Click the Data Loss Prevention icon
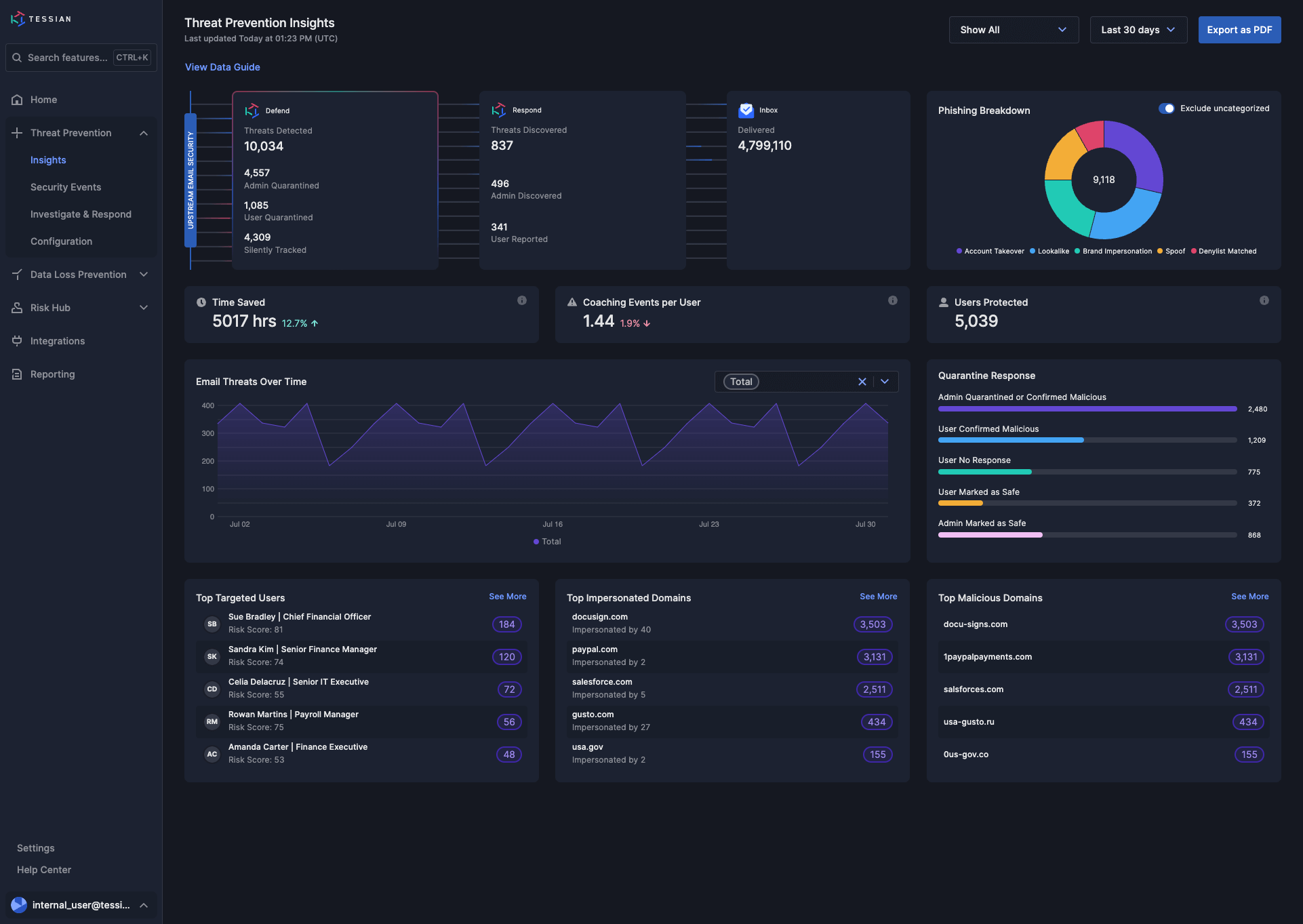1303x924 pixels. tap(17, 275)
